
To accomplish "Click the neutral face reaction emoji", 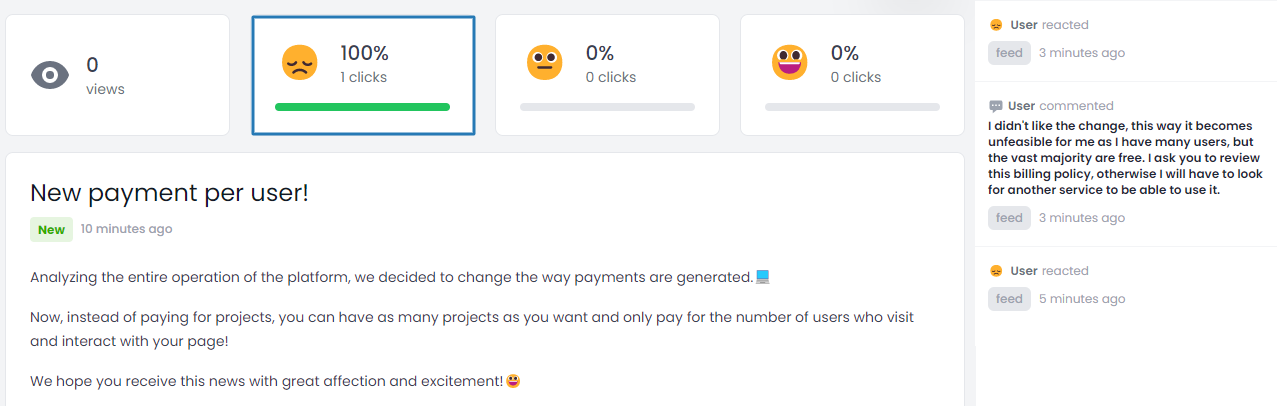I will coord(545,62).
